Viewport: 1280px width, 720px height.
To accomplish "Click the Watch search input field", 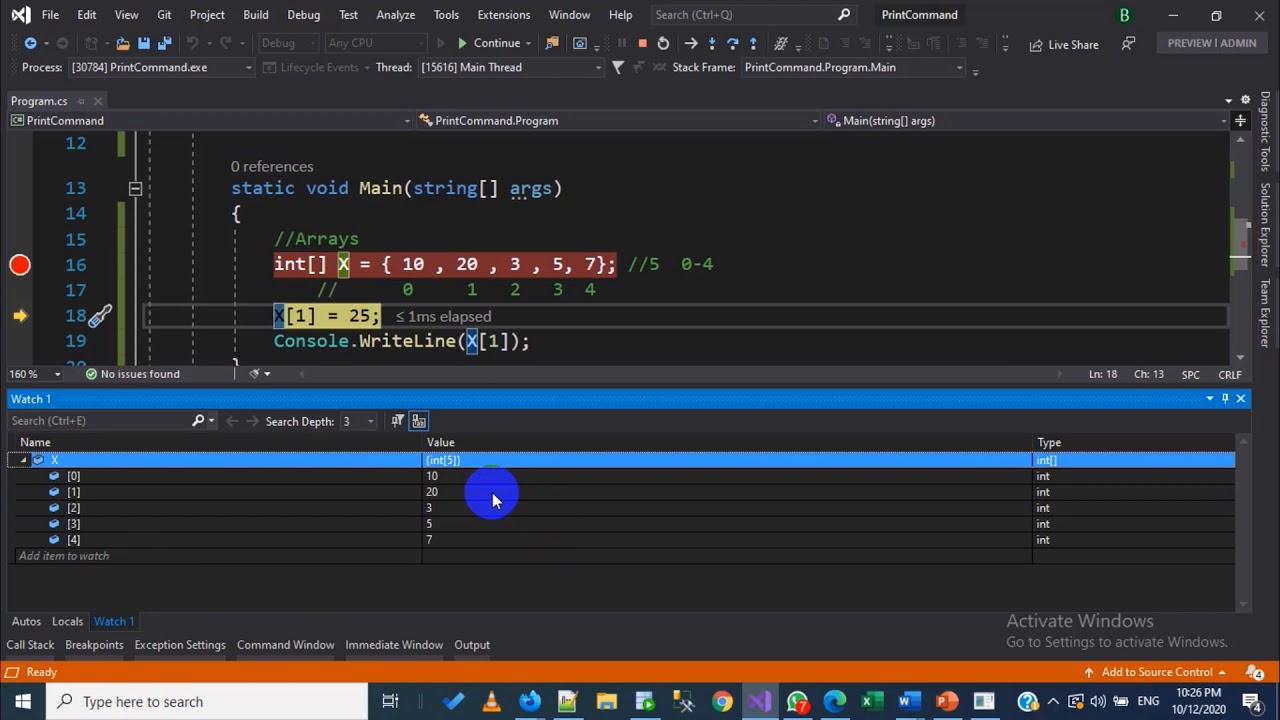I will pos(98,421).
